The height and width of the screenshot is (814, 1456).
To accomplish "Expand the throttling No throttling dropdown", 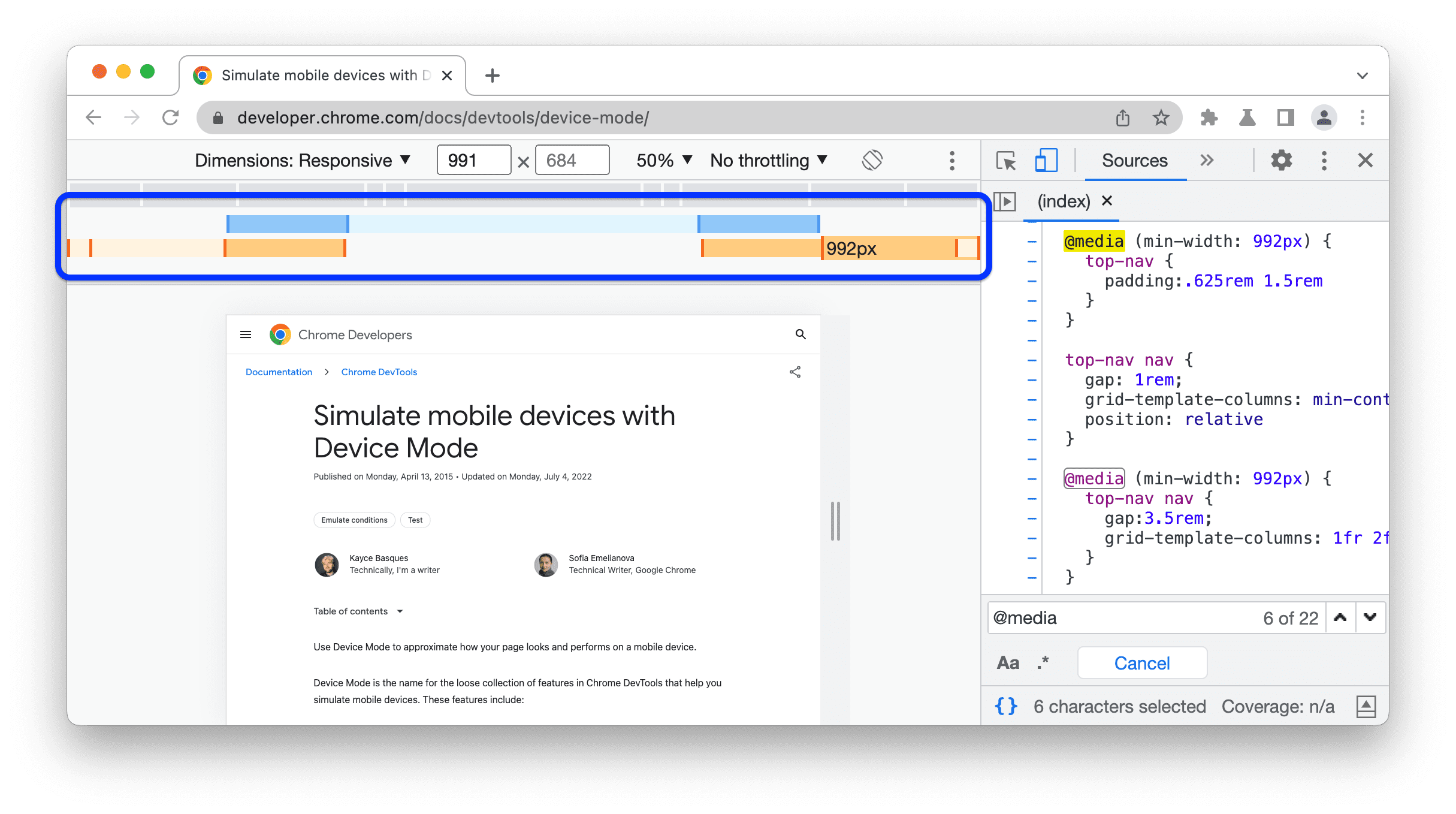I will (x=769, y=160).
